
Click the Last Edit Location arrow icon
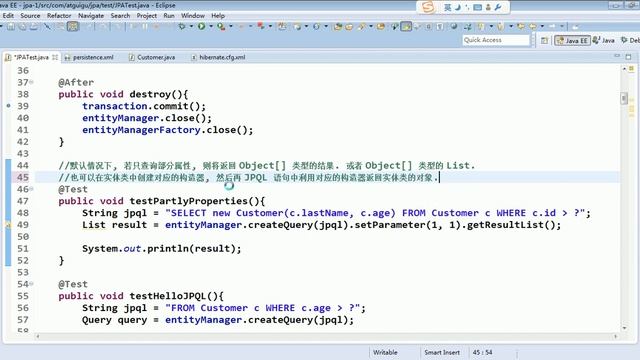click(x=521, y=27)
